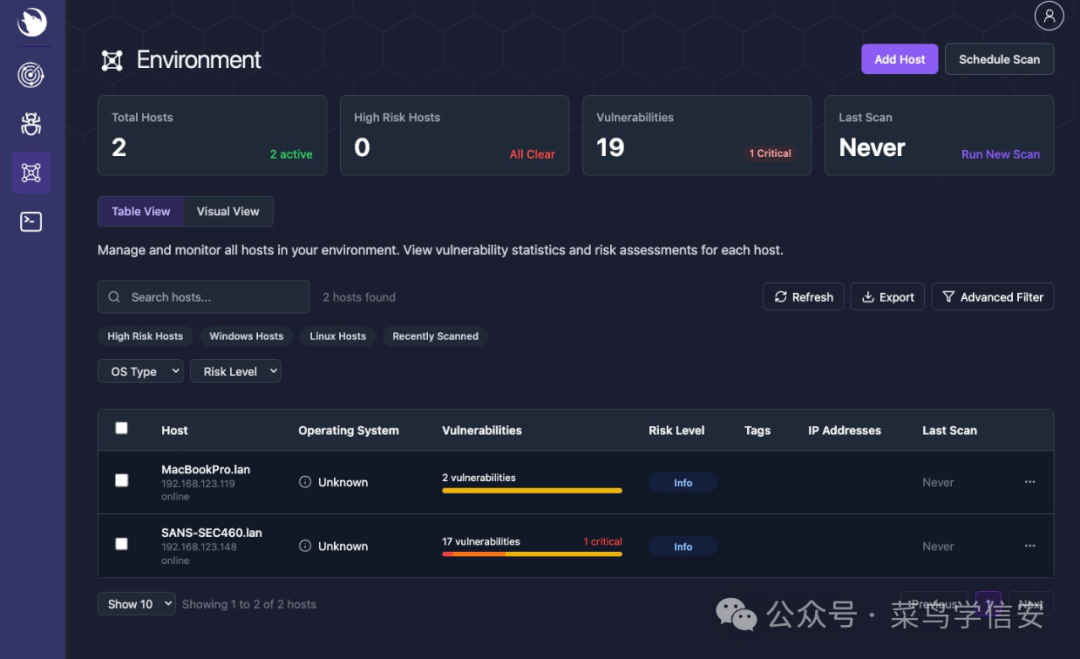1080x659 pixels.
Task: Open the terminal console sidebar icon
Action: click(31, 222)
